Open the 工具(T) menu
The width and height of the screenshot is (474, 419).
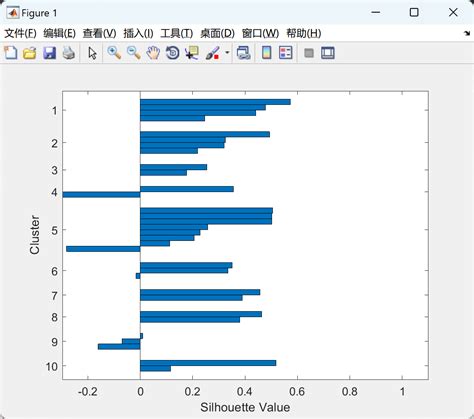coord(177,33)
